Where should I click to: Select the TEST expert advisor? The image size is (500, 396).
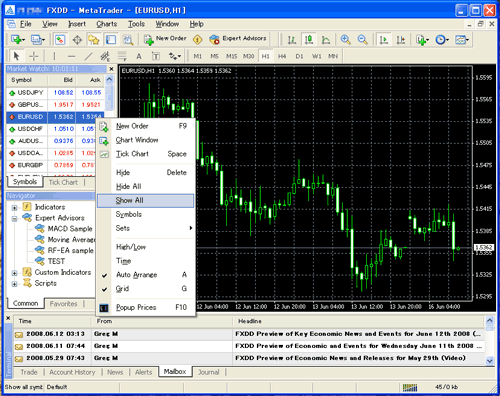pos(56,261)
